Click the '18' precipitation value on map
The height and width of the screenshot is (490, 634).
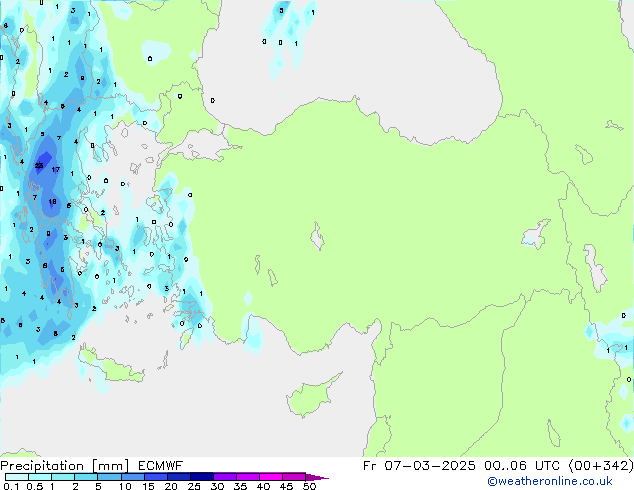pyautogui.click(x=52, y=202)
